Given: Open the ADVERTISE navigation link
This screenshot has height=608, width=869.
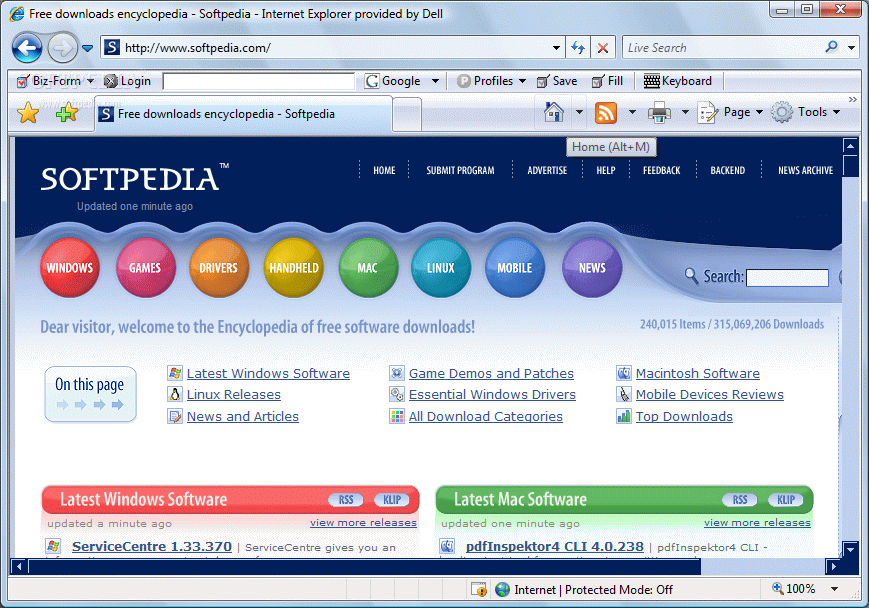Looking at the screenshot, I should (547, 170).
